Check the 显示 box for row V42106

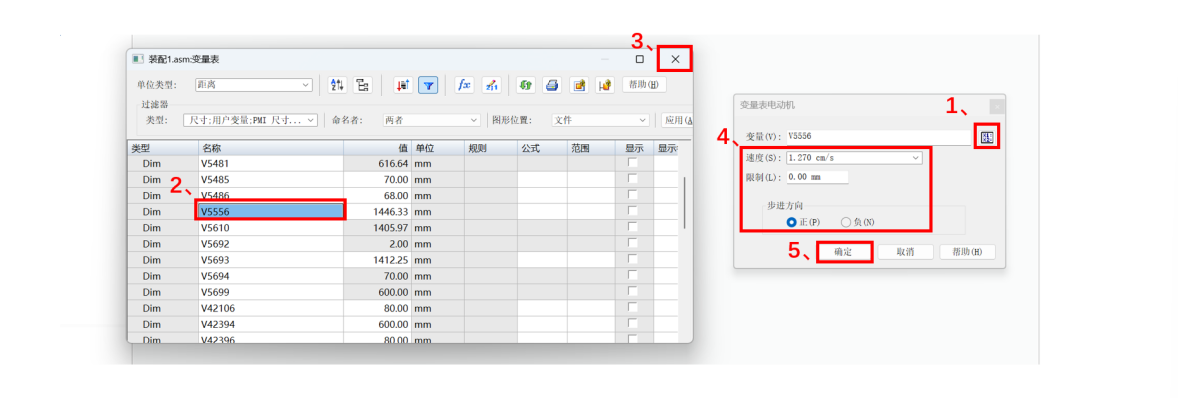(x=633, y=308)
